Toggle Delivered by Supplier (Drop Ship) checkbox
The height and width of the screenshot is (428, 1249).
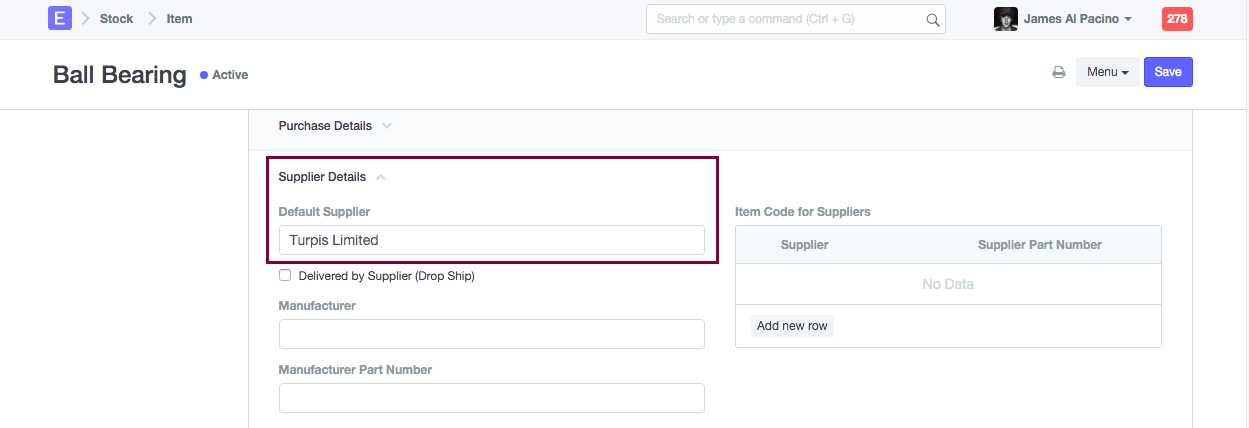[285, 275]
